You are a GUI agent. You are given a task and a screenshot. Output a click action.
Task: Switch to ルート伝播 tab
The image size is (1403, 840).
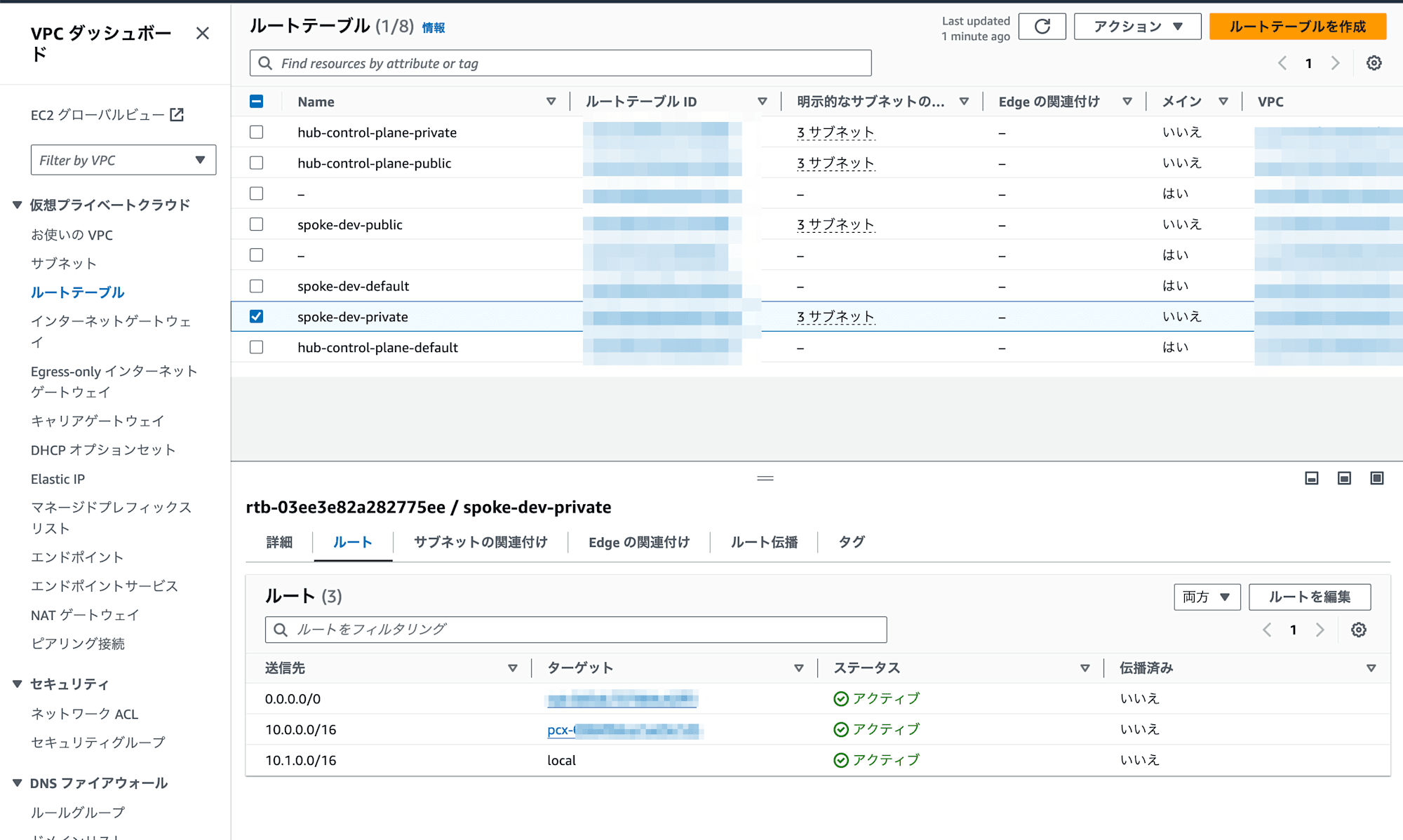(764, 542)
